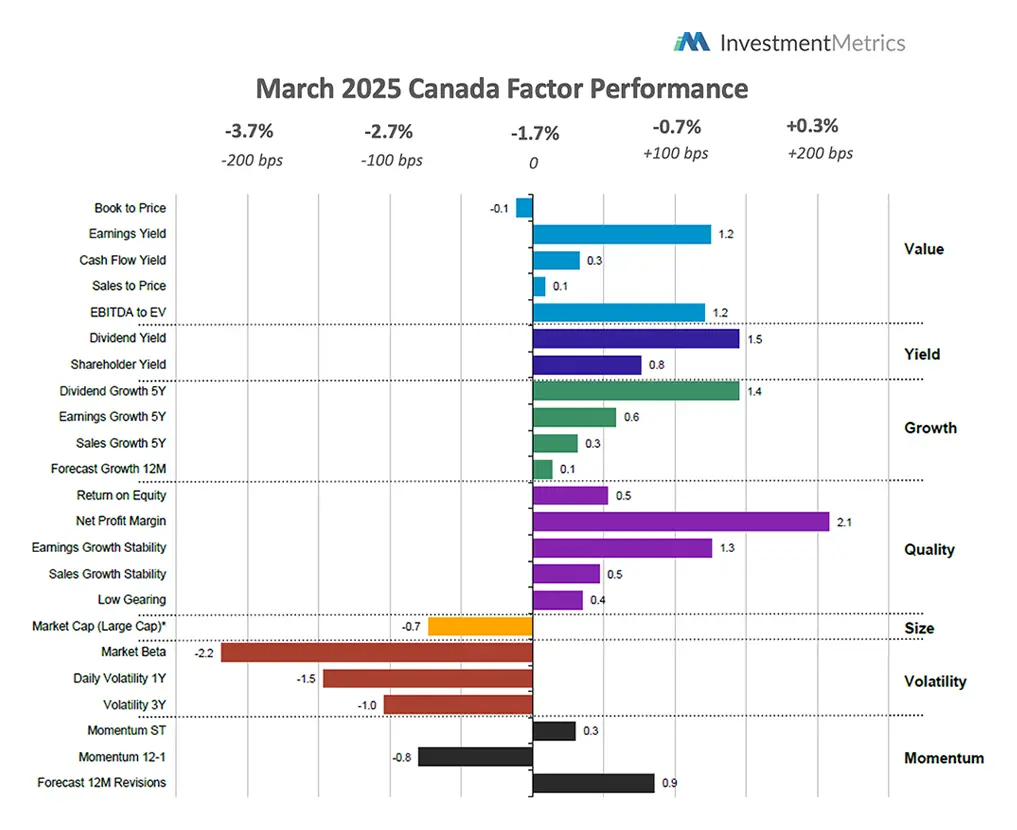Click the Volatility category label
The width and height of the screenshot is (1017, 830).
pyautogui.click(x=935, y=681)
